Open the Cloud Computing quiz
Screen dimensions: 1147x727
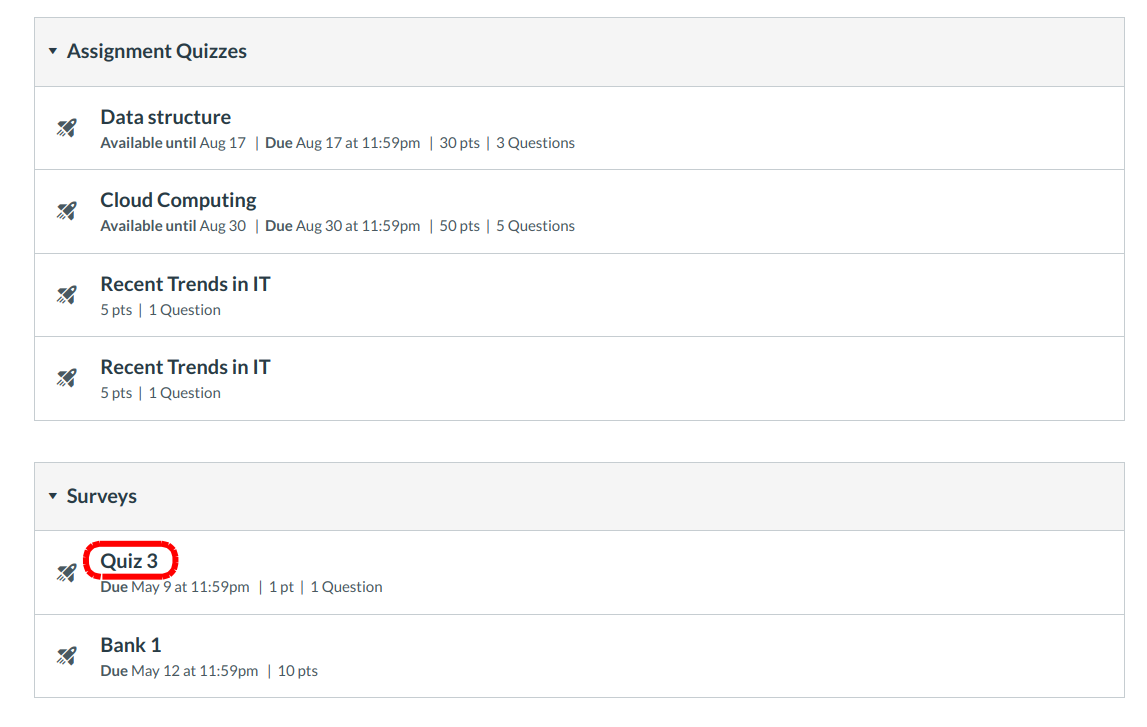click(x=178, y=200)
